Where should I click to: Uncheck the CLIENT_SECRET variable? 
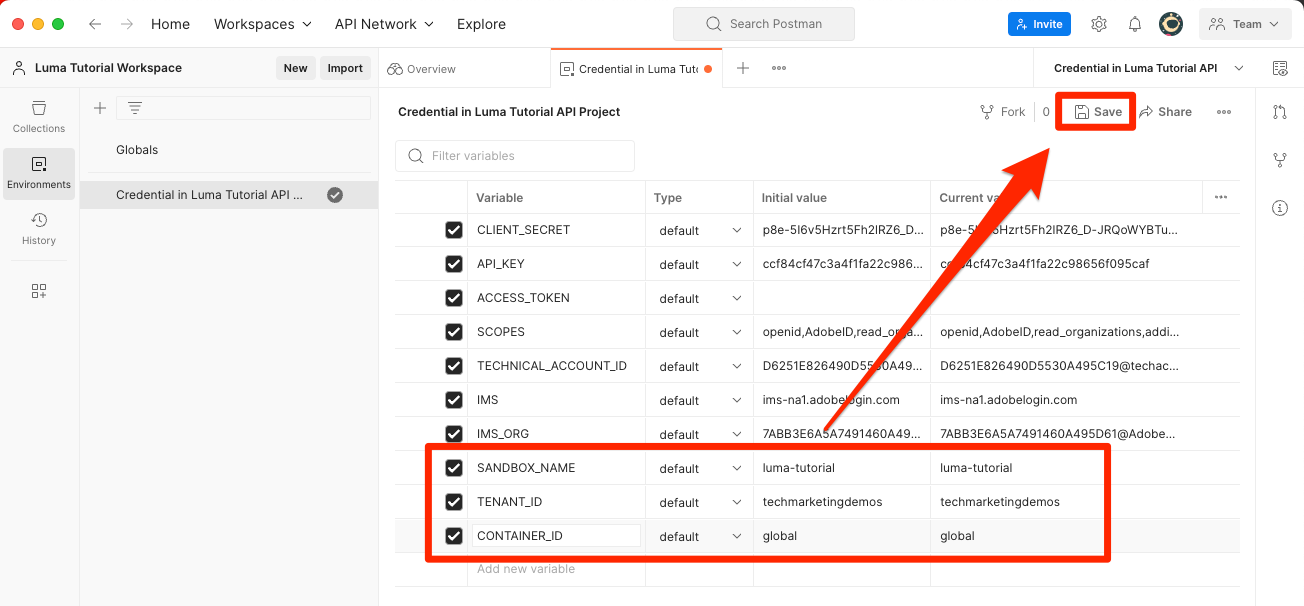point(454,230)
